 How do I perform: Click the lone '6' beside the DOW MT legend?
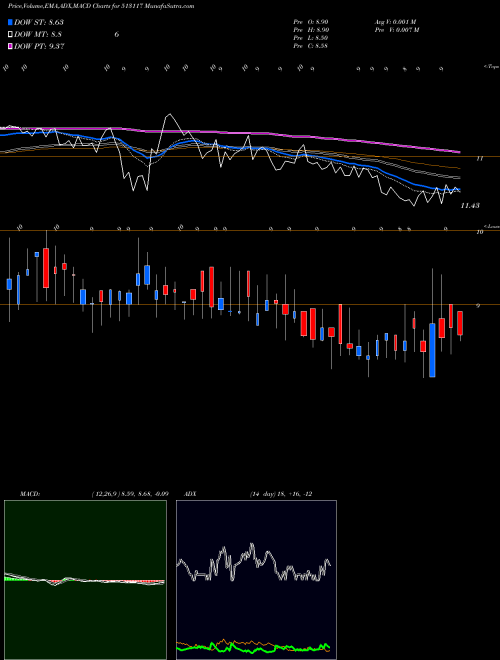pos(117,35)
